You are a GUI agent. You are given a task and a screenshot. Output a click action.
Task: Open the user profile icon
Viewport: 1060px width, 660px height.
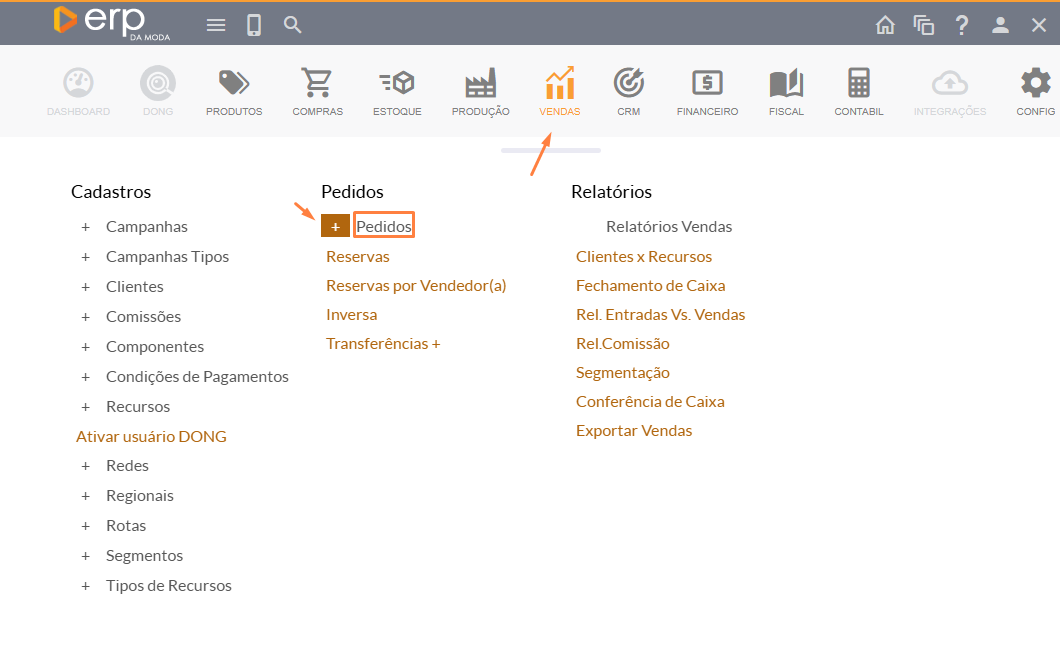[x=1000, y=25]
